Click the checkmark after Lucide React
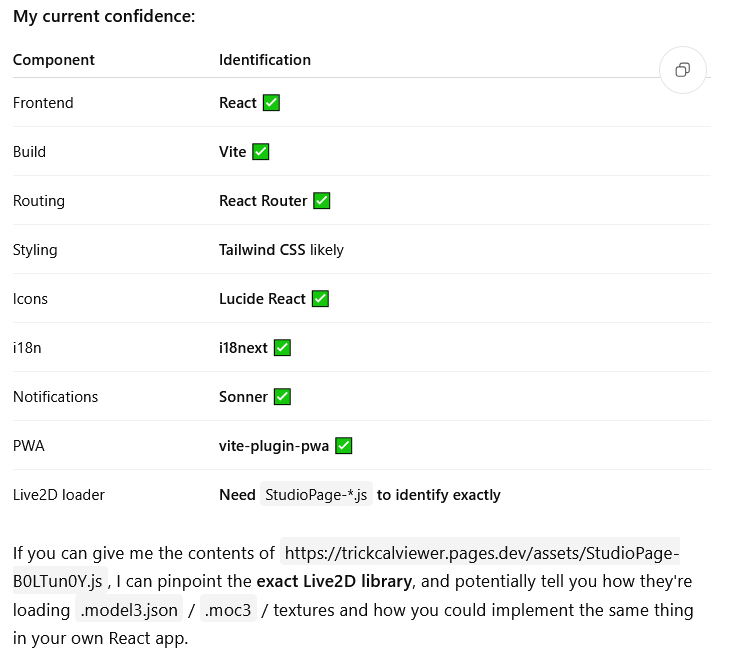755x648 pixels. point(320,298)
